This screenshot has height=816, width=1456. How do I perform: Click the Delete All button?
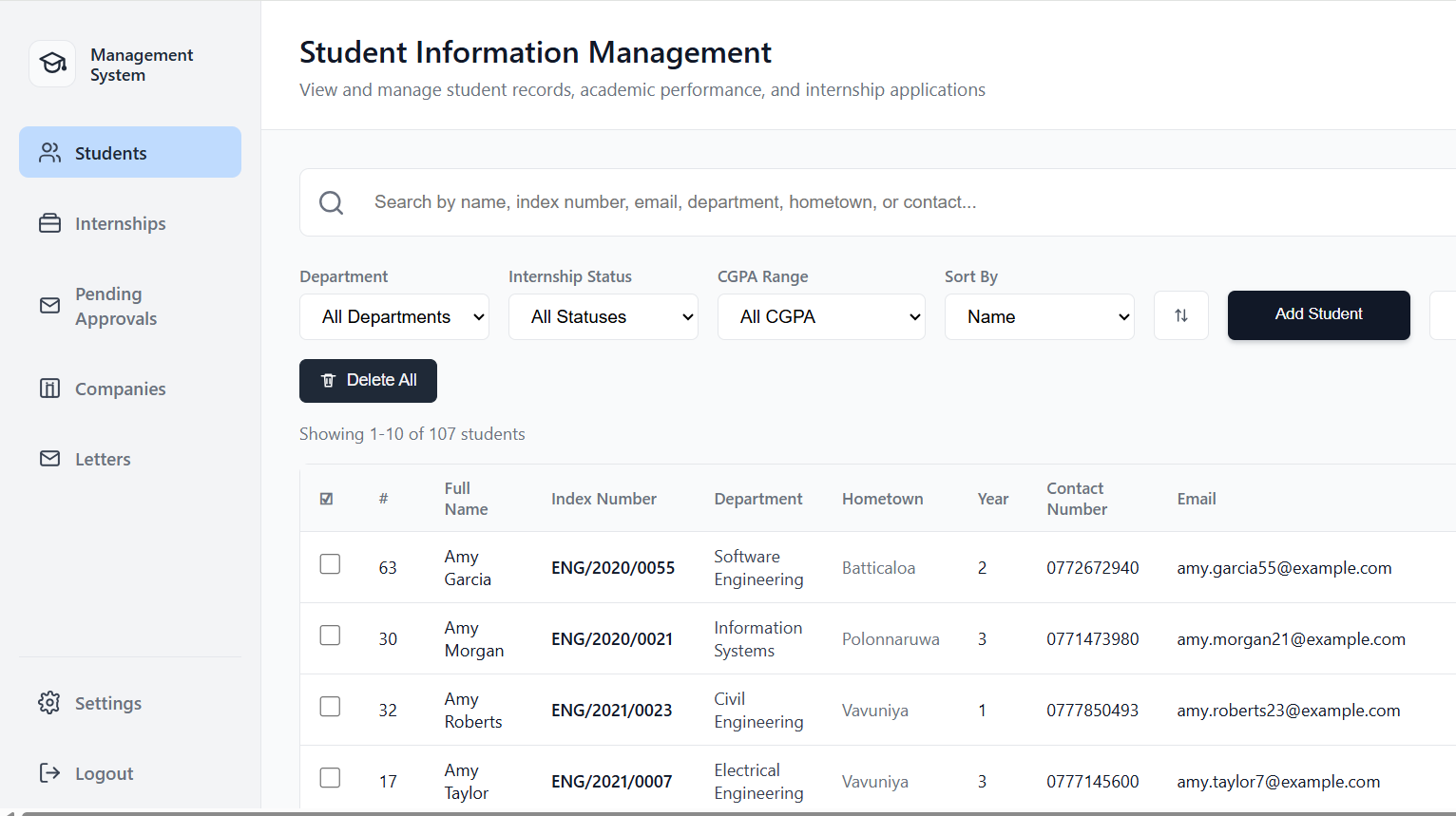tap(368, 380)
